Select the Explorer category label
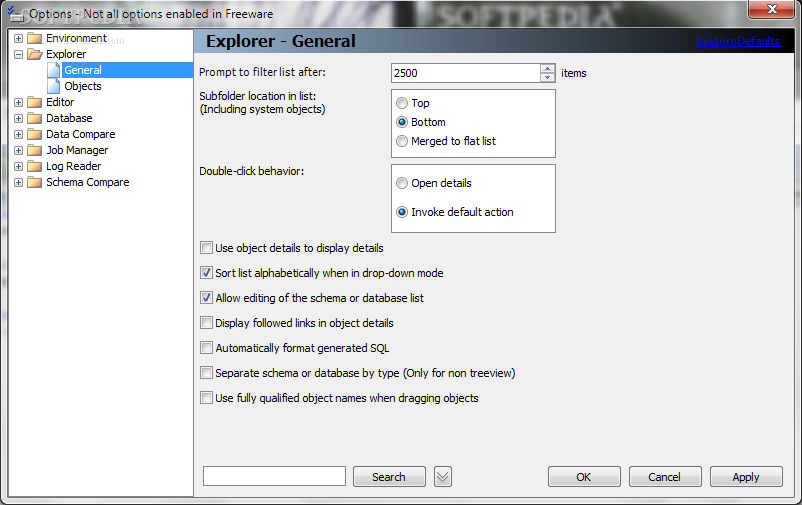802x505 pixels. click(66, 54)
